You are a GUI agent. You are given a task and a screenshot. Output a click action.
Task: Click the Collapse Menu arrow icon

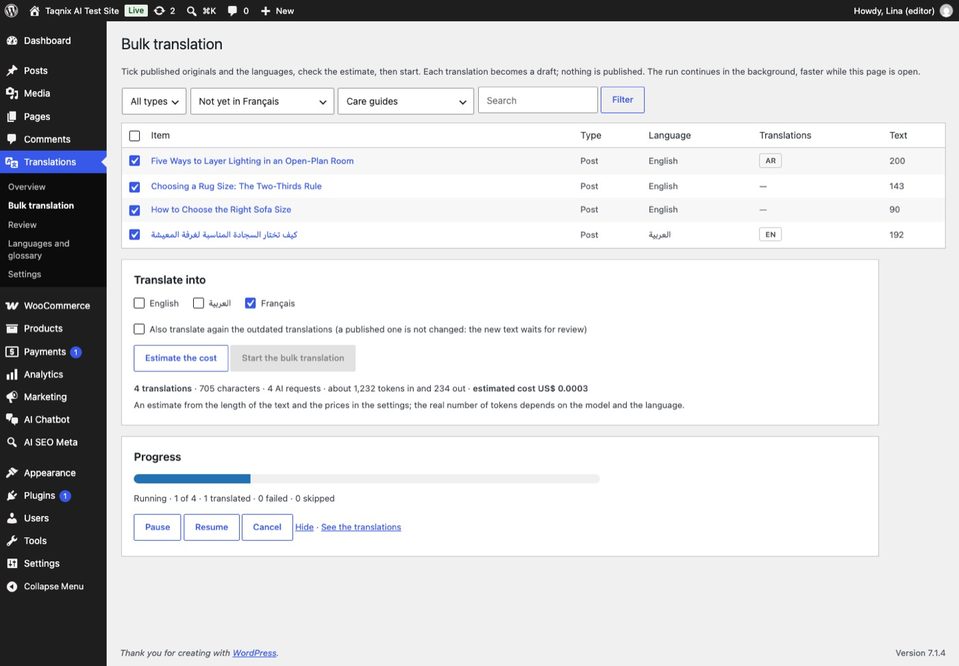click(12, 586)
